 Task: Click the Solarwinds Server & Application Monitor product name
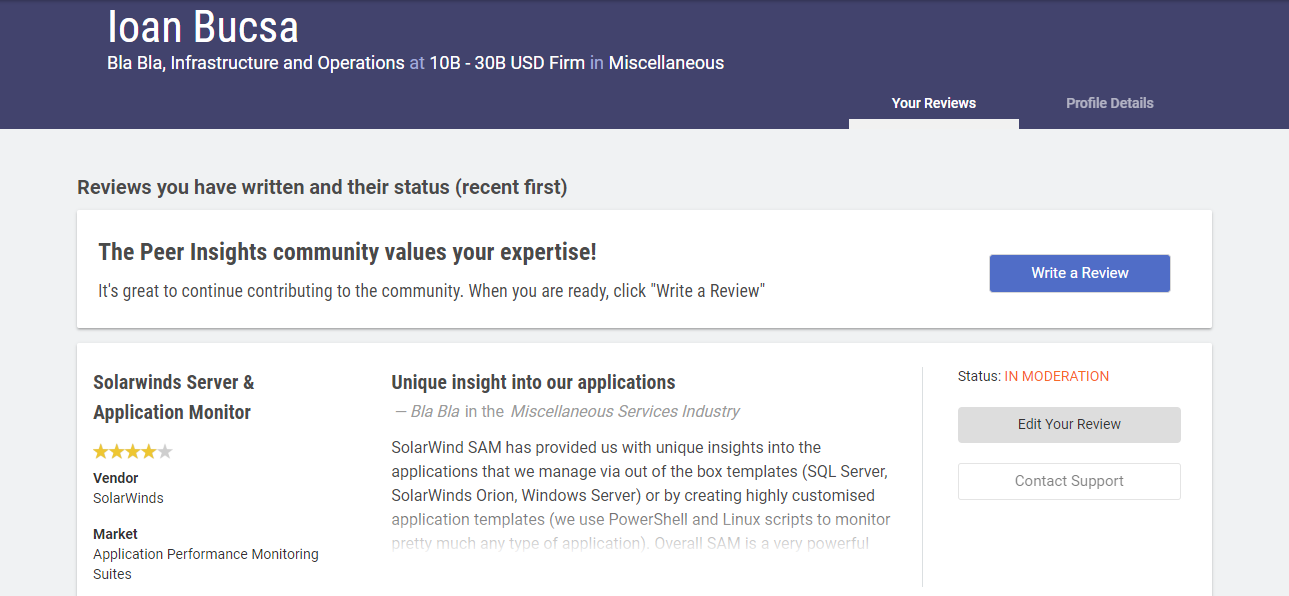pyautogui.click(x=173, y=397)
